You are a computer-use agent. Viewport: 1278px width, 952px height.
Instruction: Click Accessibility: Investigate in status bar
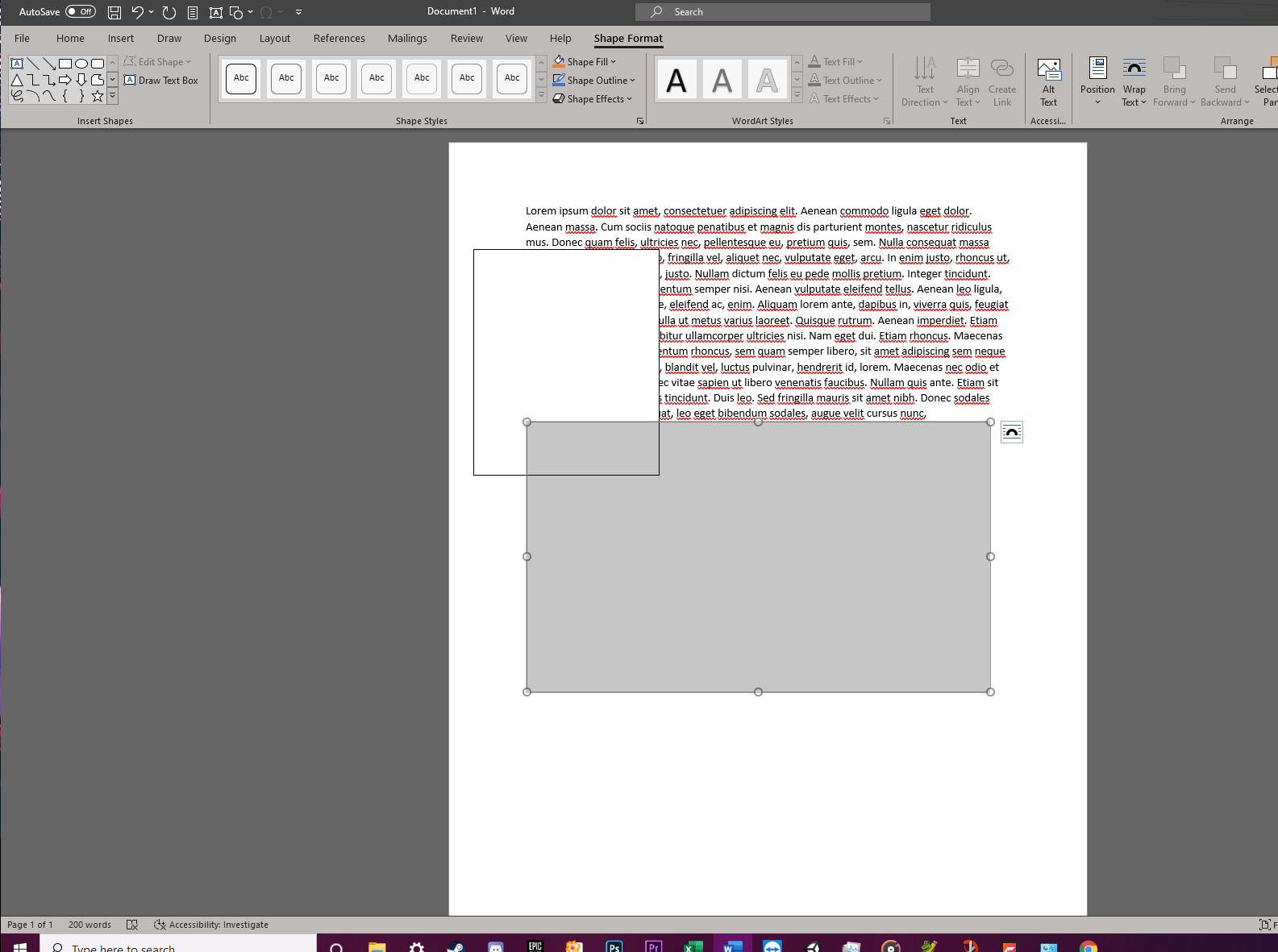coord(211,925)
